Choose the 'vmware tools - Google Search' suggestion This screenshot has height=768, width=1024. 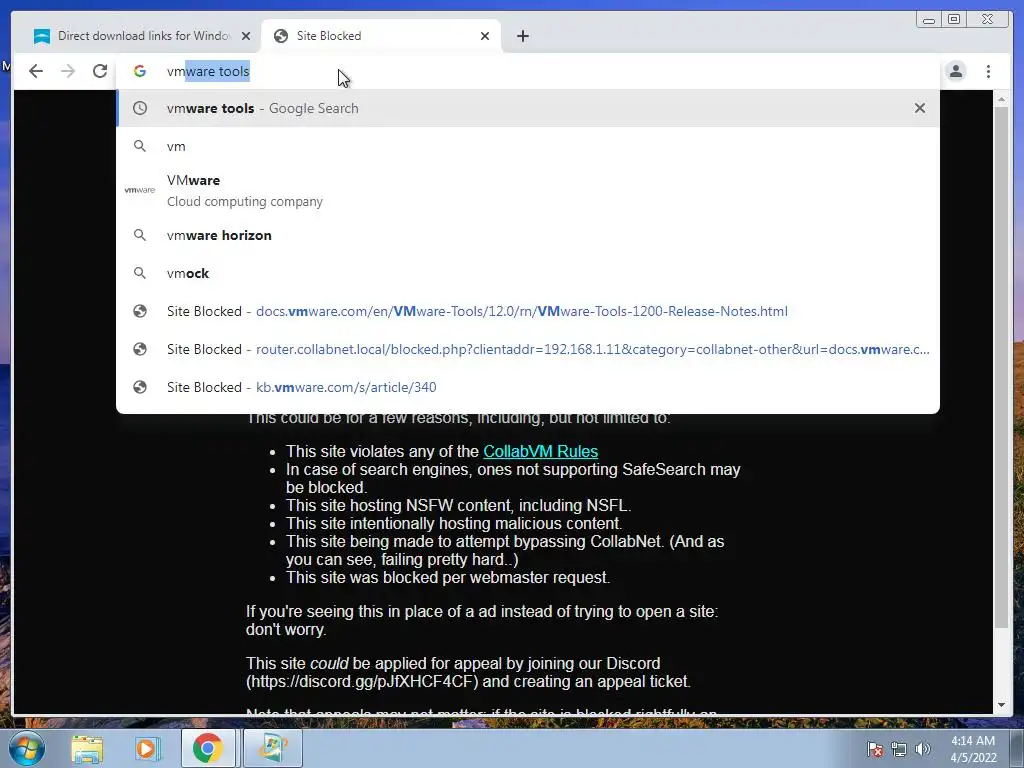(528, 108)
